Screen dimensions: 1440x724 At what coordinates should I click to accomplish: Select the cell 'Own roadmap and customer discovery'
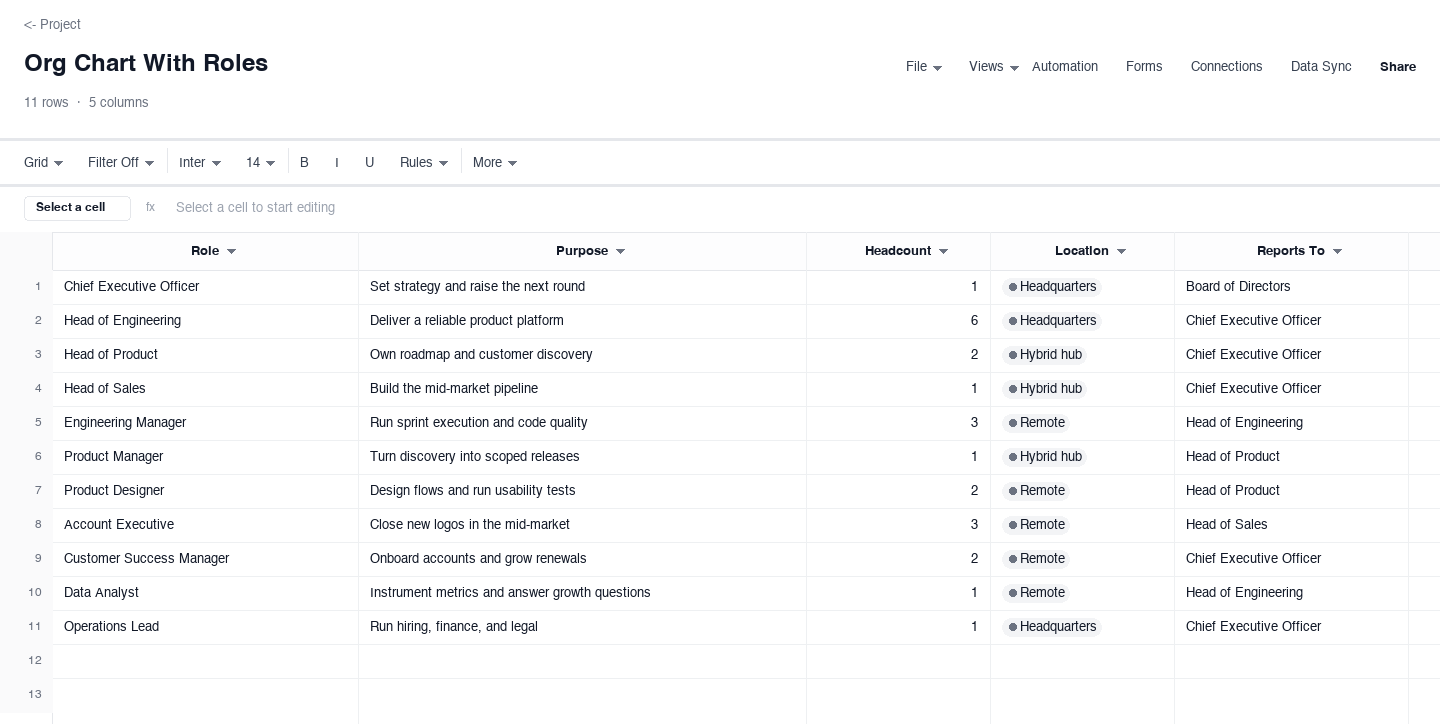tap(583, 355)
